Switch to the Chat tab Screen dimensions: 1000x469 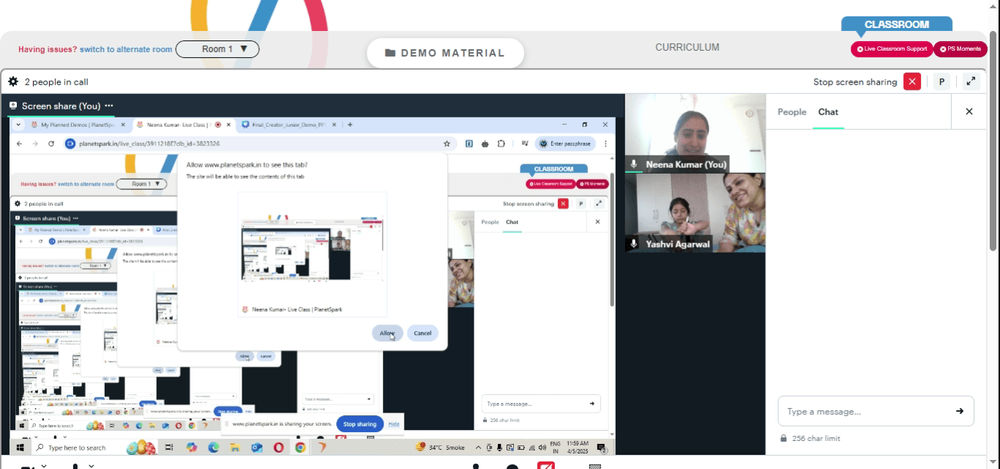click(828, 112)
